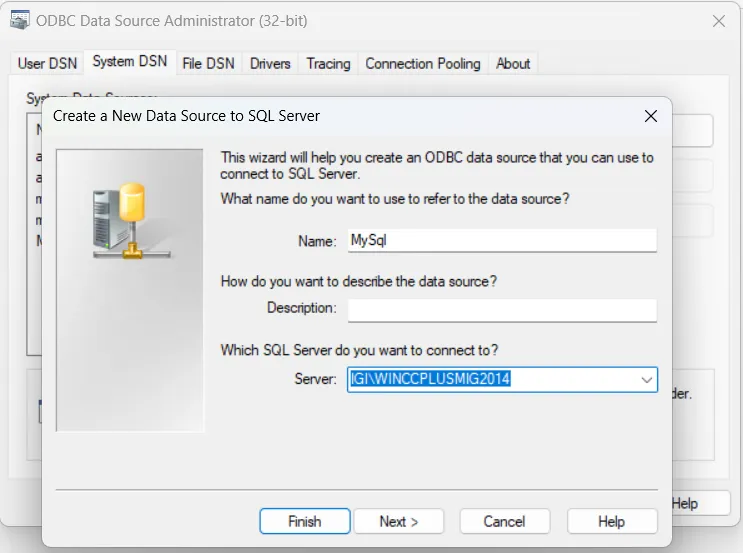This screenshot has height=553, width=743.
Task: Click the Next > button
Action: tap(398, 521)
